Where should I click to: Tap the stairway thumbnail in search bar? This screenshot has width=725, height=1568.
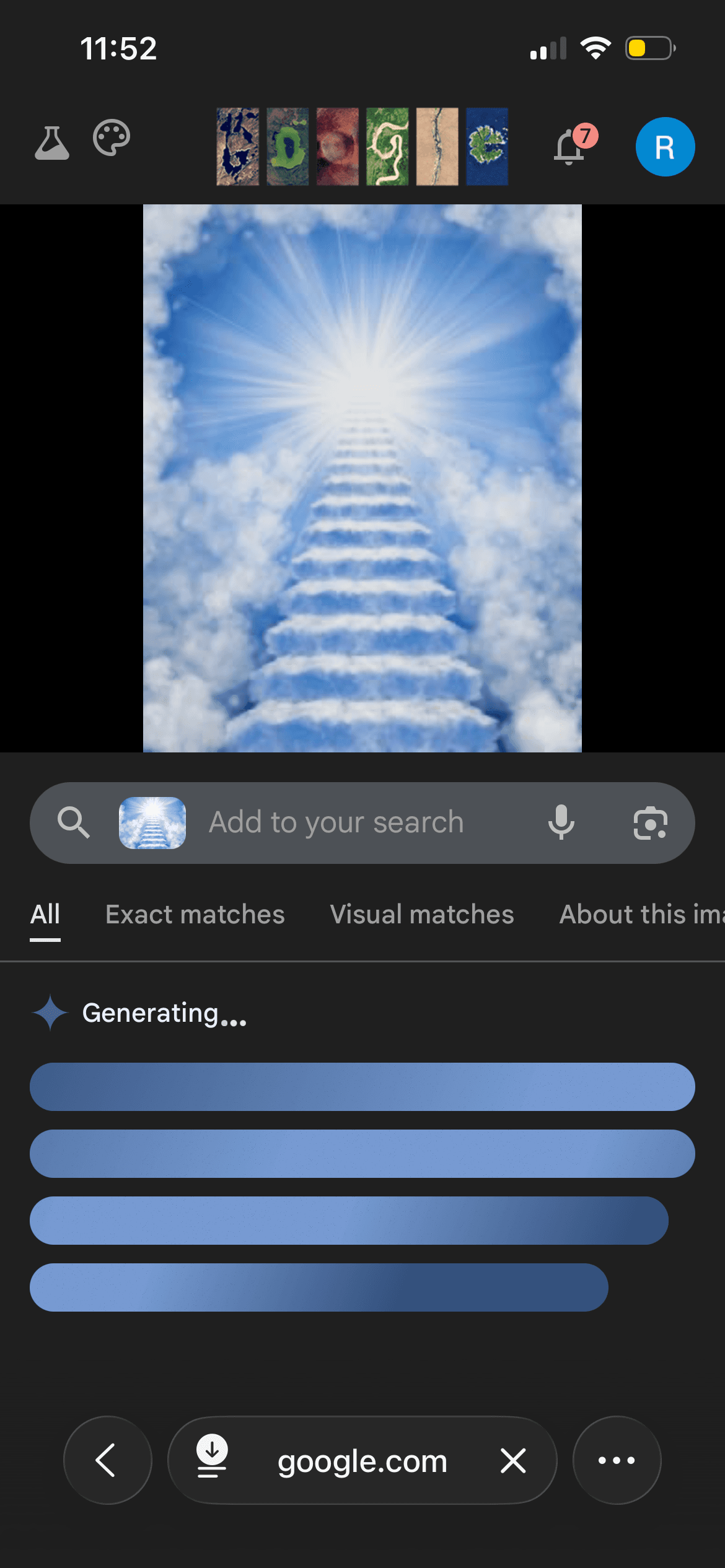(152, 823)
